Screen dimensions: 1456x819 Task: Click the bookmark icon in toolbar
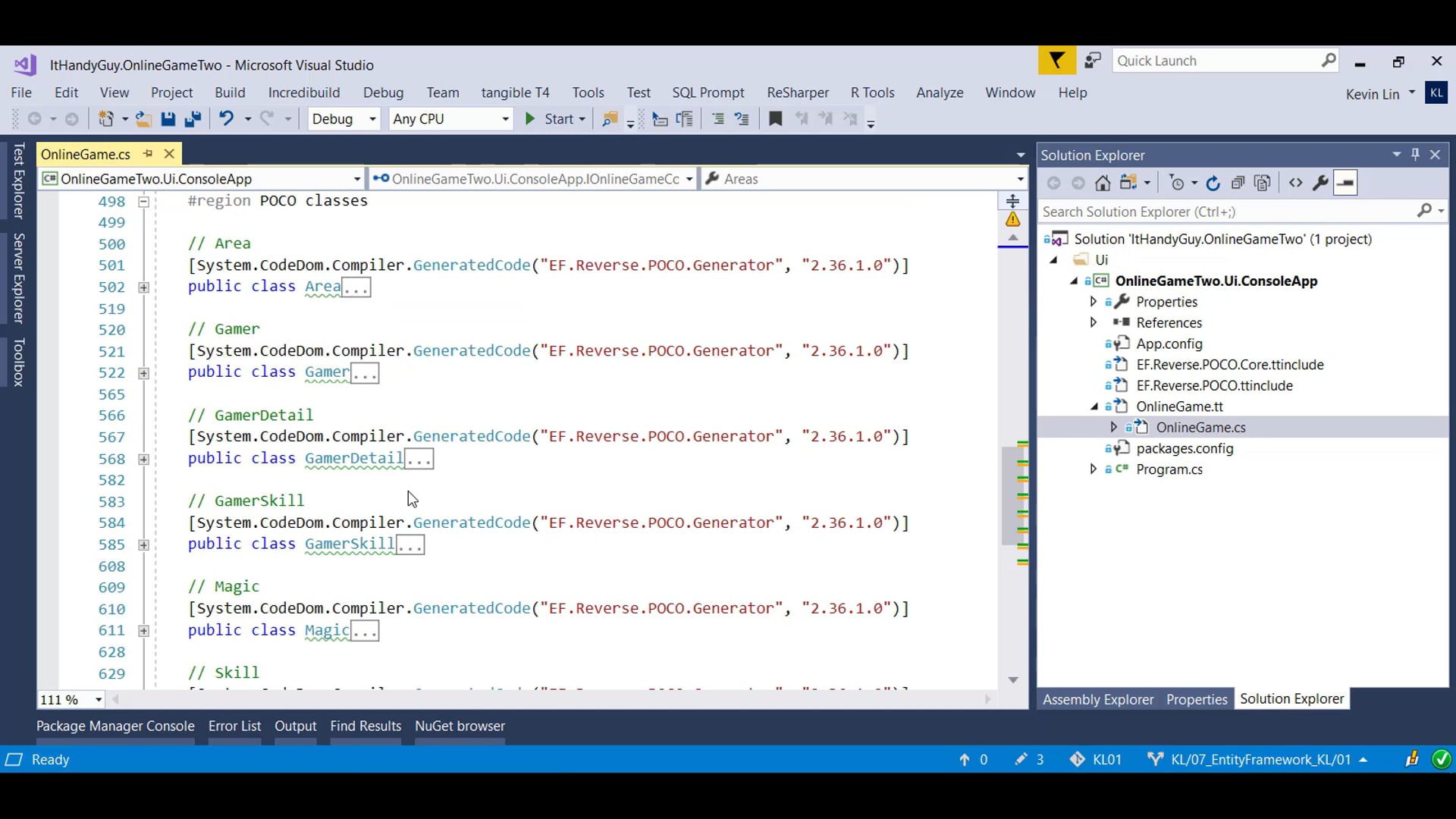point(775,119)
